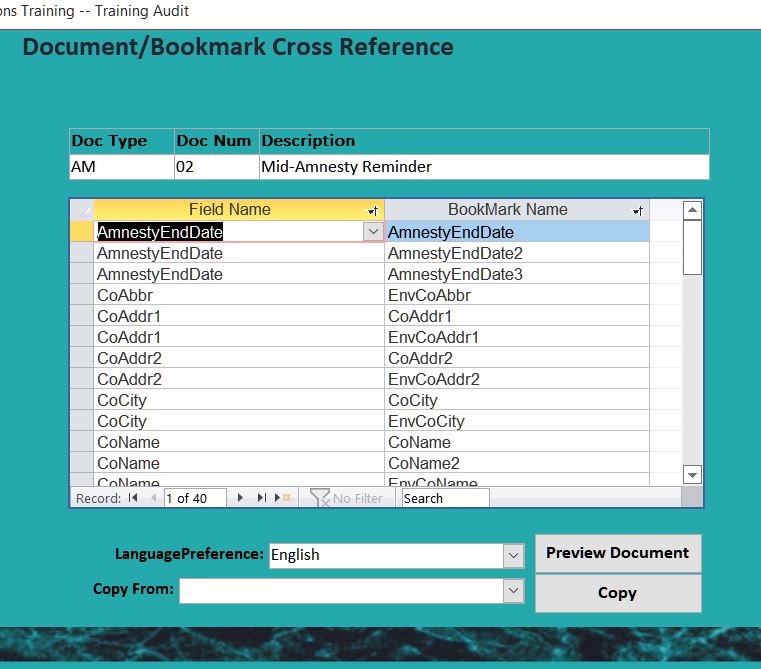This screenshot has width=761, height=669.
Task: Click the EnvCoAddr2 bookmark cell
Action: click(517, 379)
